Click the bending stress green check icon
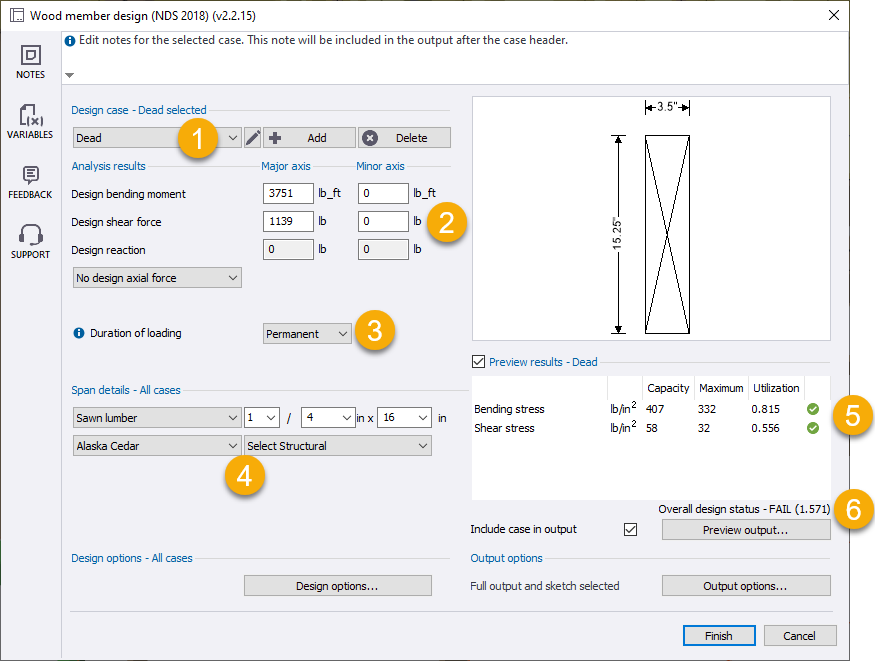 click(813, 409)
